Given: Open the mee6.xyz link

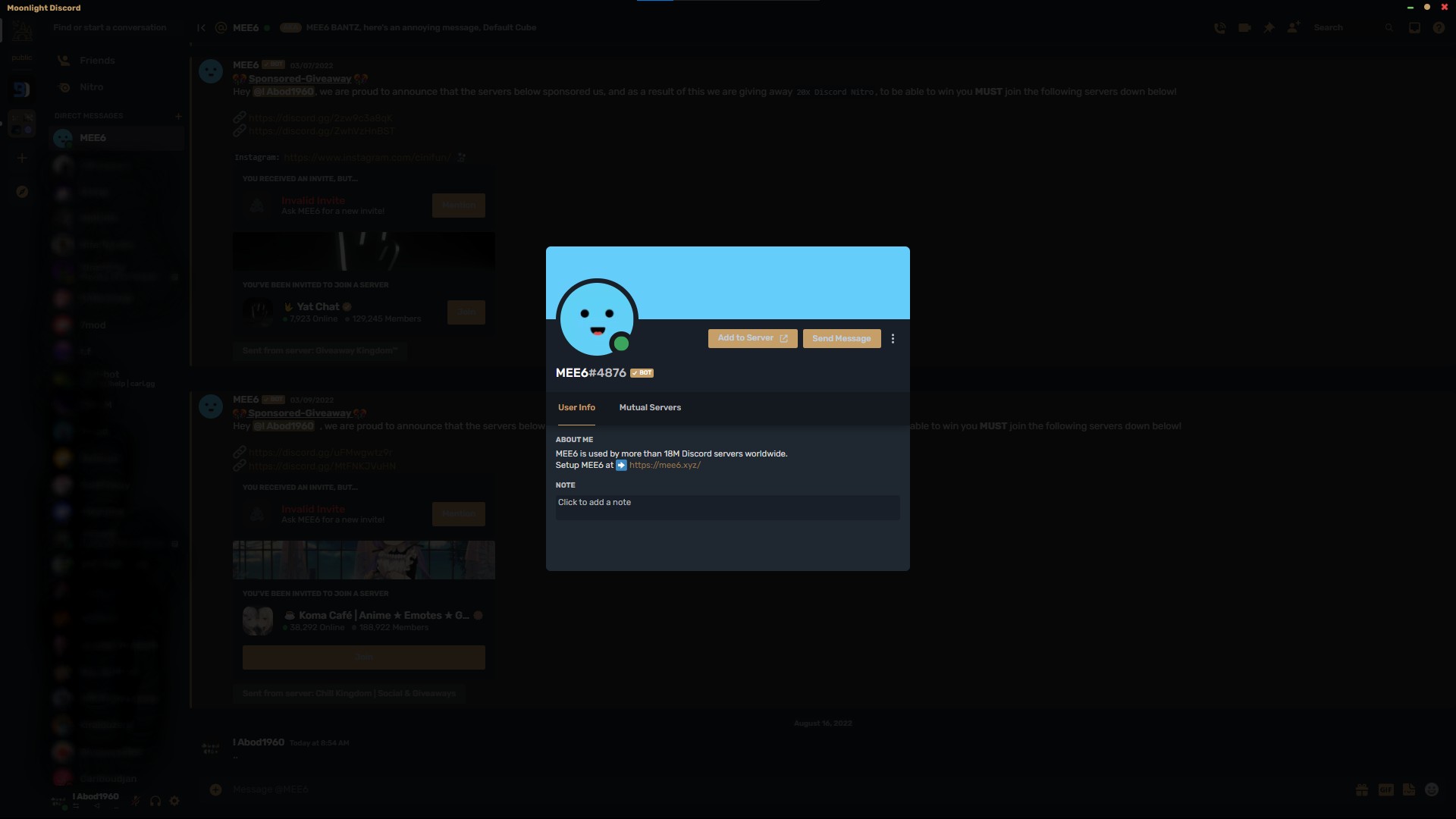Looking at the screenshot, I should pyautogui.click(x=664, y=466).
